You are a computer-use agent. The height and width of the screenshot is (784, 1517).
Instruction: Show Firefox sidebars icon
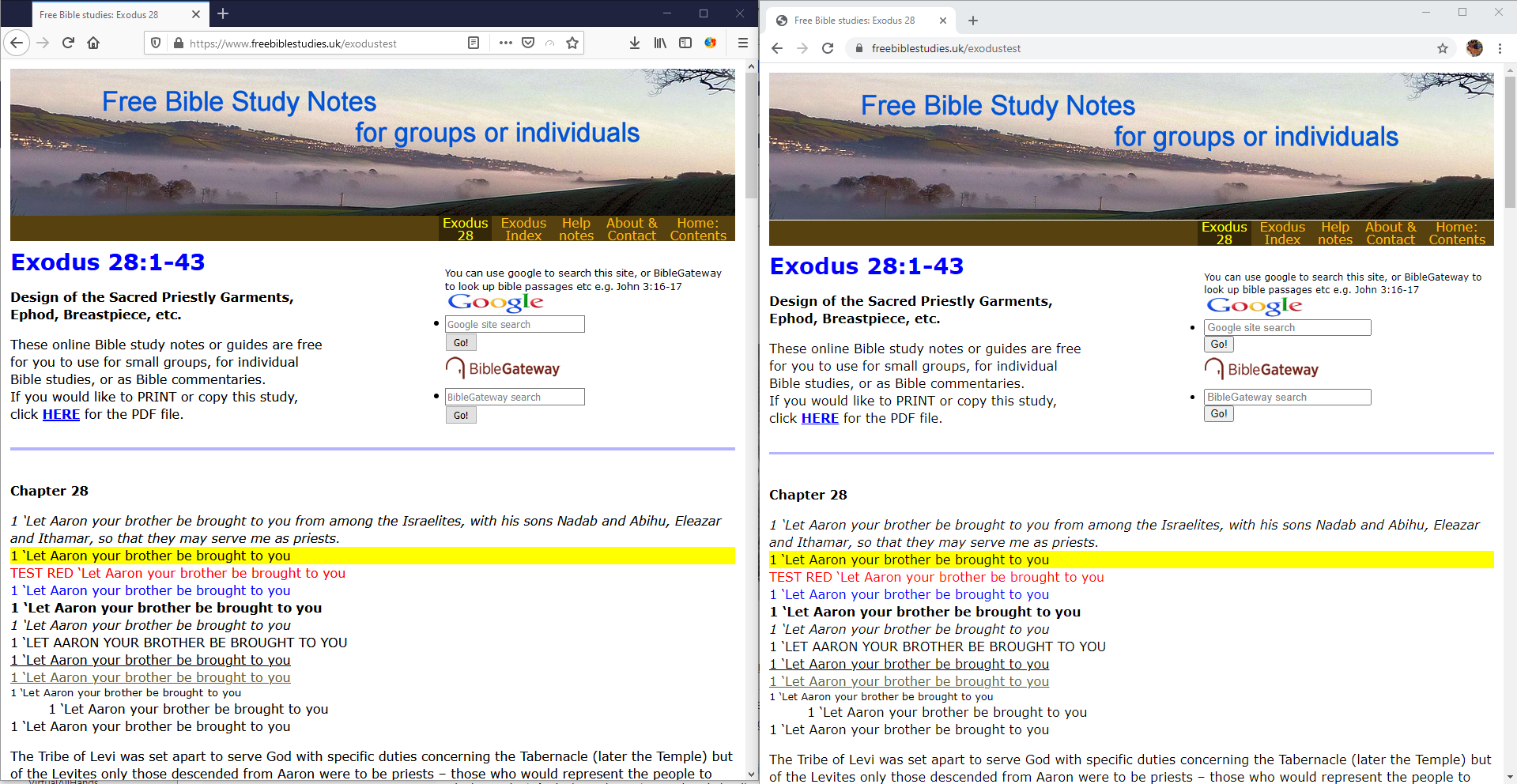[x=685, y=43]
